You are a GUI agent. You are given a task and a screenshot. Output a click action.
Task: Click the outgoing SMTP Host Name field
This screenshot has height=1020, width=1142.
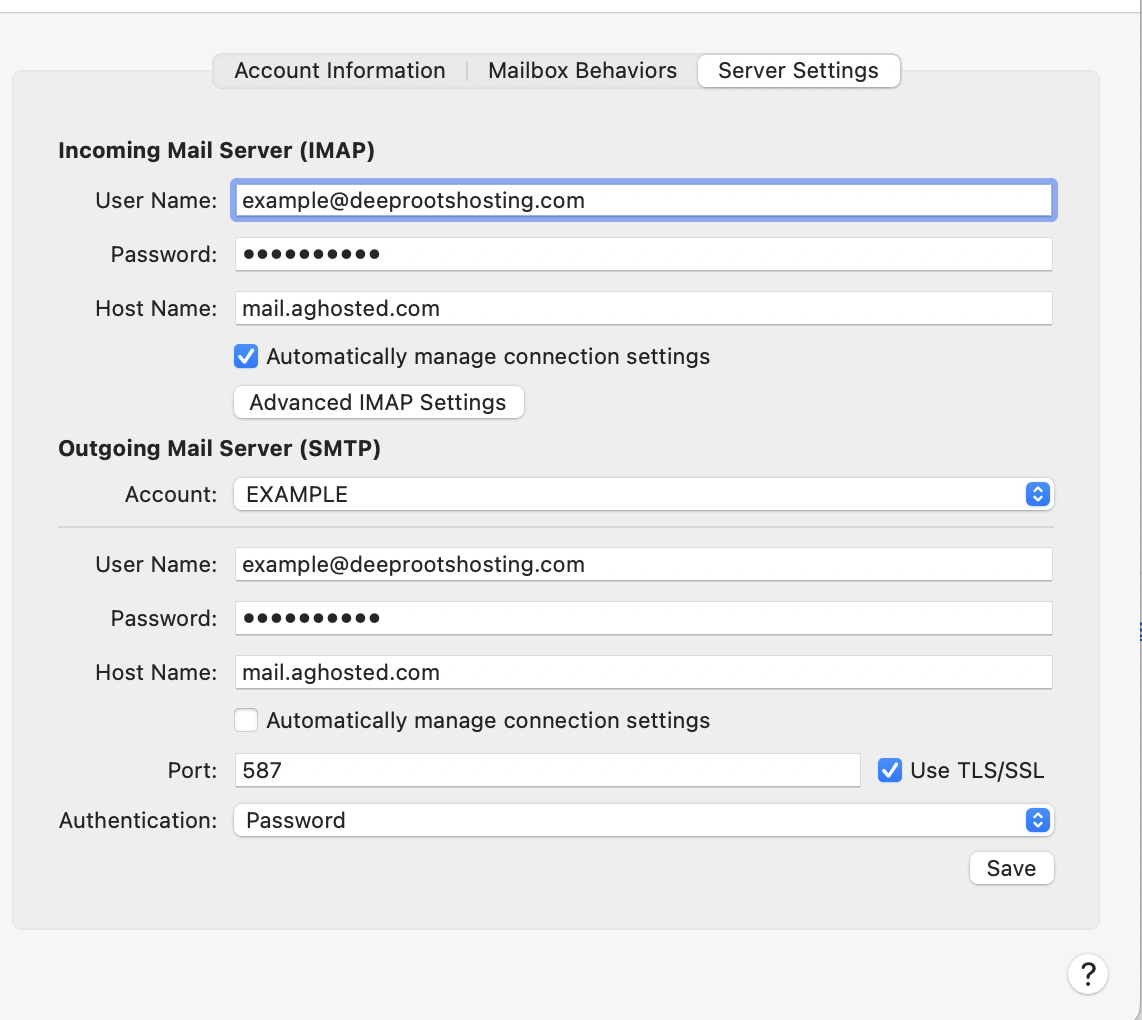click(x=643, y=672)
